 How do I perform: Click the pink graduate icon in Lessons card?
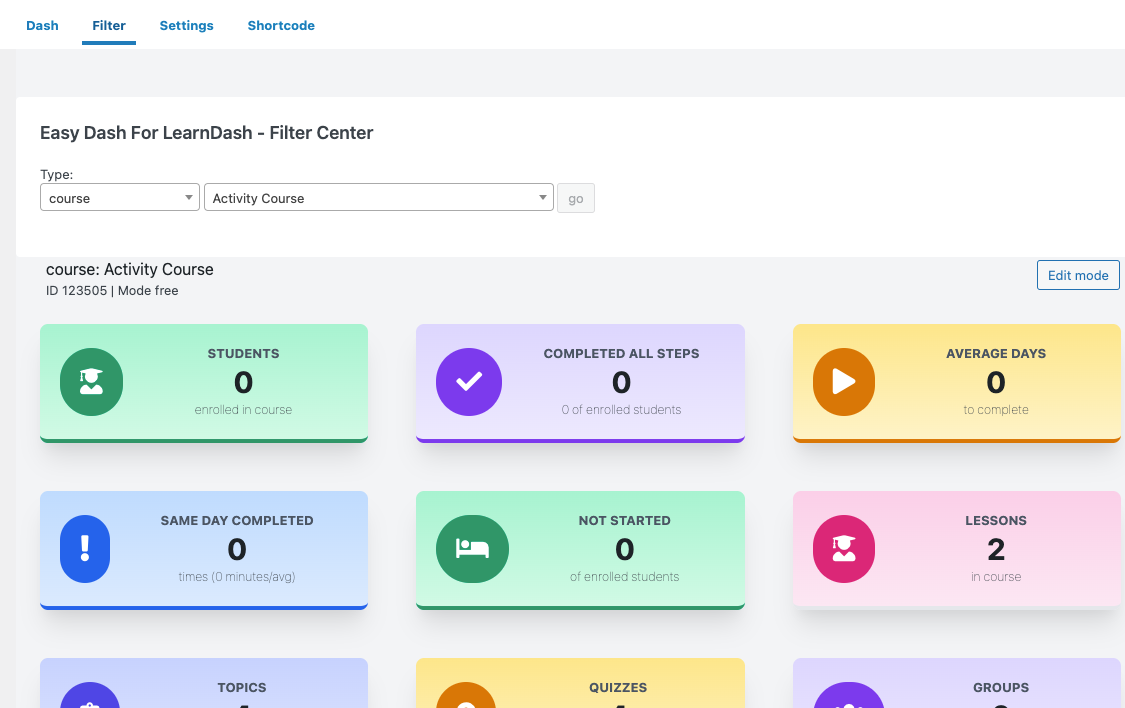[x=844, y=549]
